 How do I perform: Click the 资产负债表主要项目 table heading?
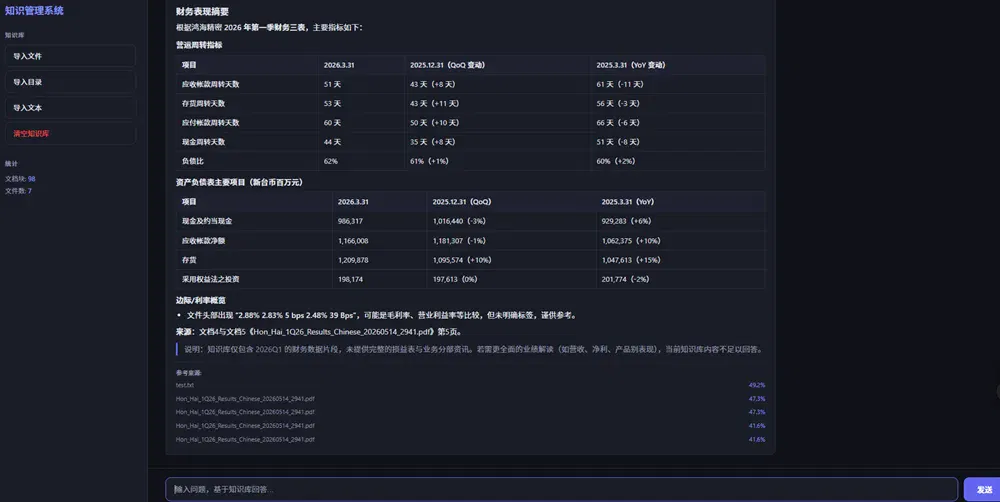pos(239,182)
